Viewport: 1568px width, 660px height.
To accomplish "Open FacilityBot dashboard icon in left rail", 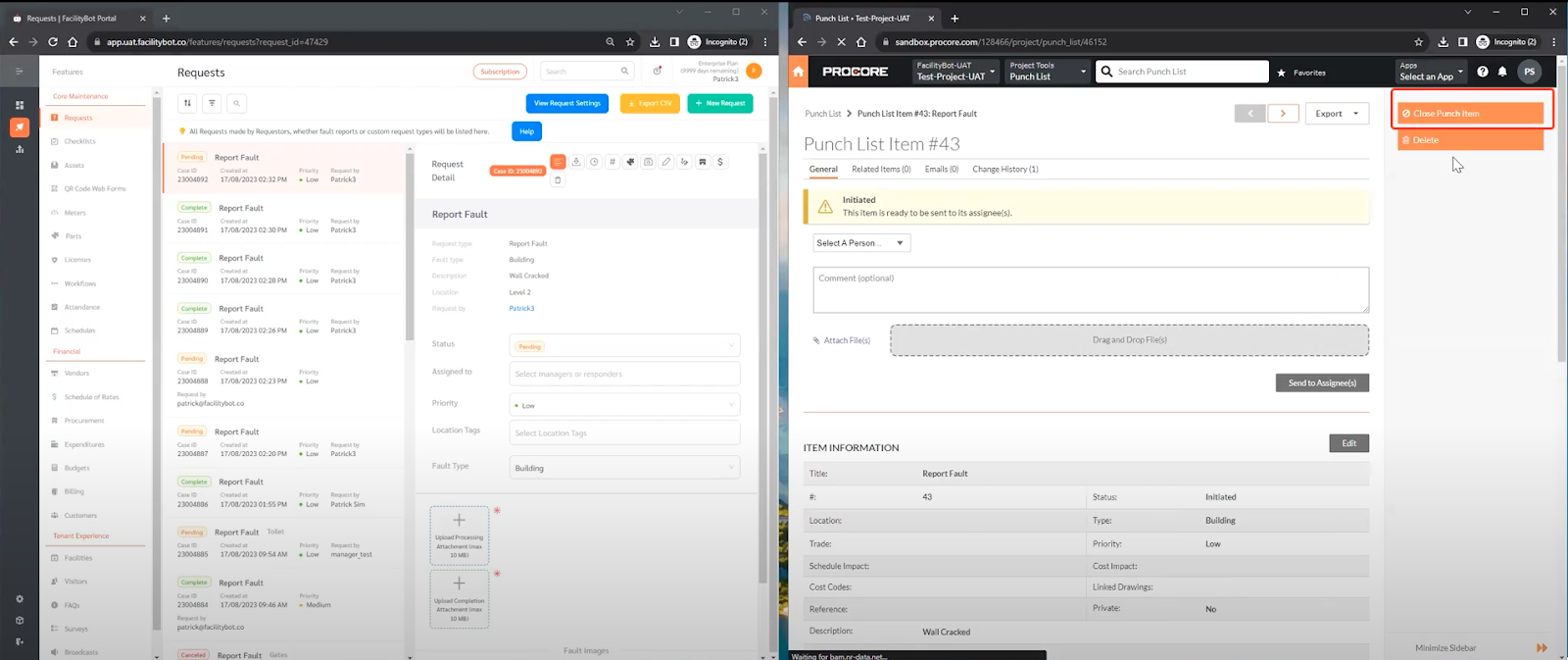I will pyautogui.click(x=19, y=105).
